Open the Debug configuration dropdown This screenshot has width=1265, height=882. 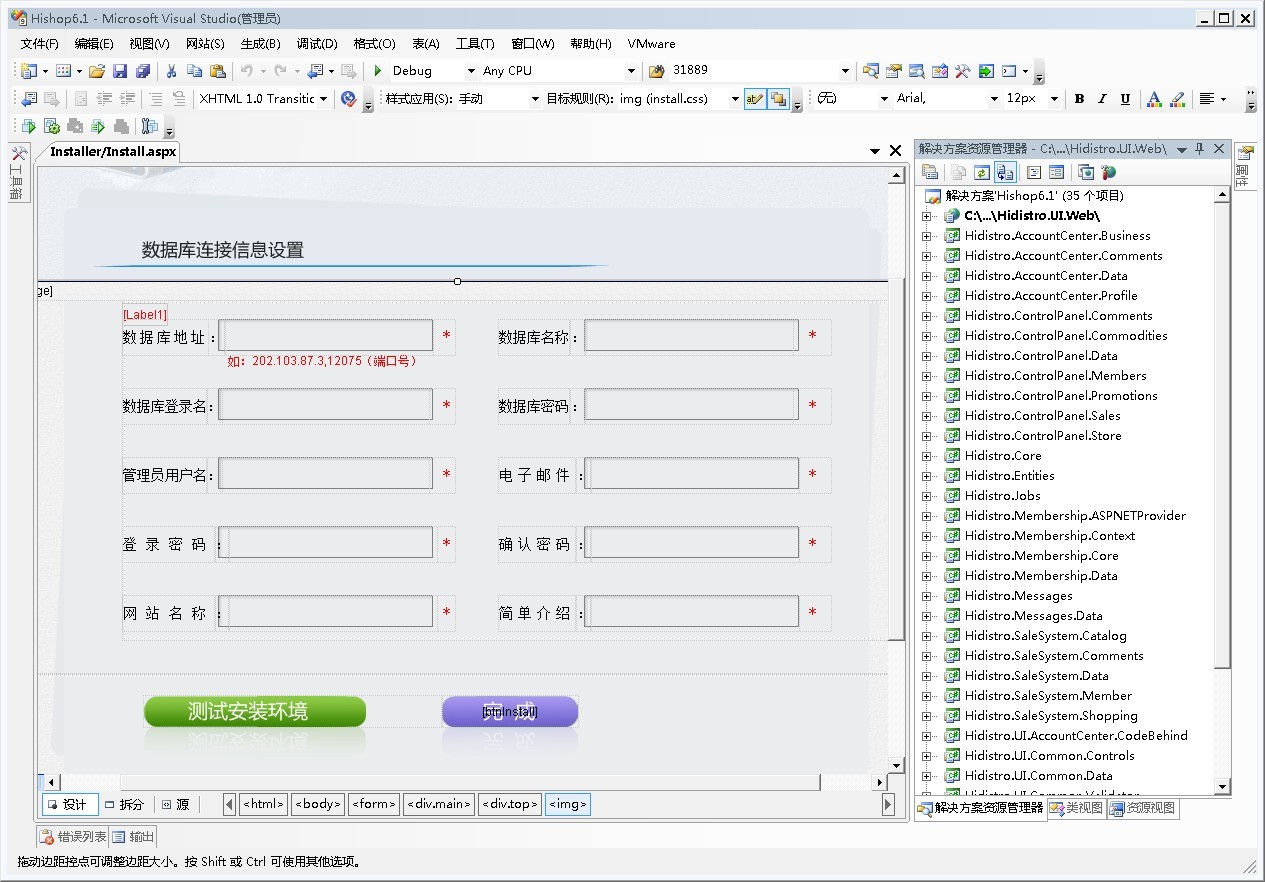click(x=471, y=71)
